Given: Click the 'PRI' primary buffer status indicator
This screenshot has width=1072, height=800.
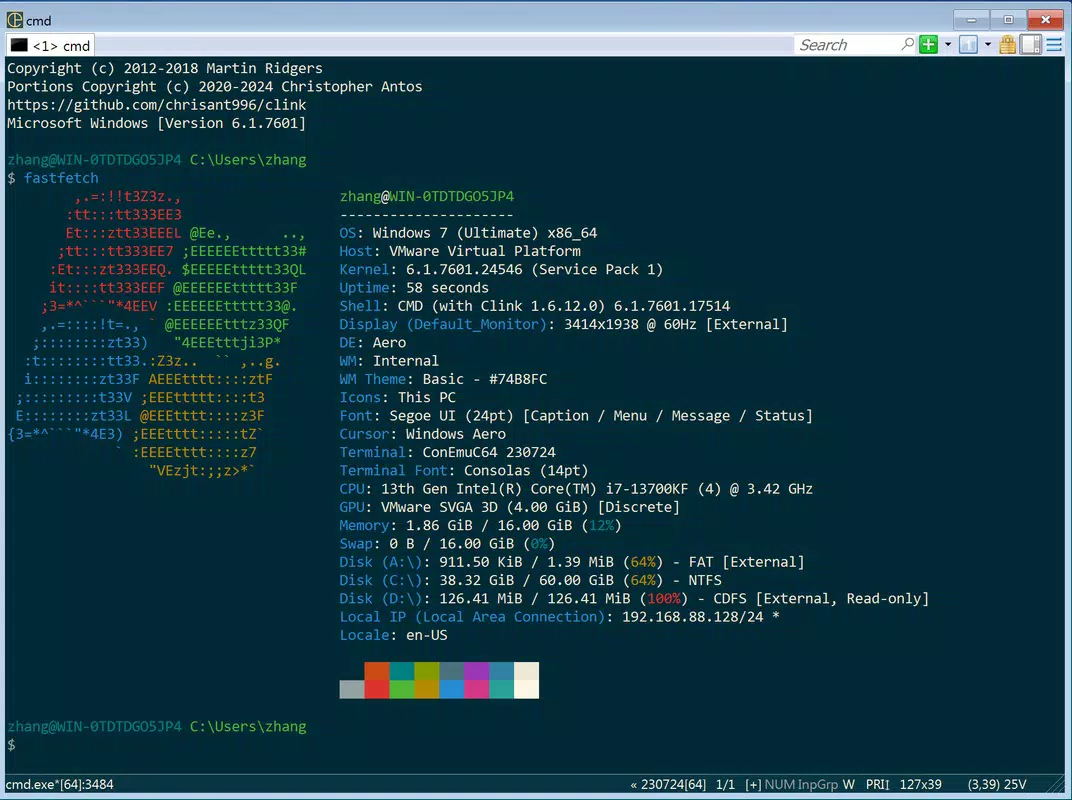Looking at the screenshot, I should [x=877, y=784].
